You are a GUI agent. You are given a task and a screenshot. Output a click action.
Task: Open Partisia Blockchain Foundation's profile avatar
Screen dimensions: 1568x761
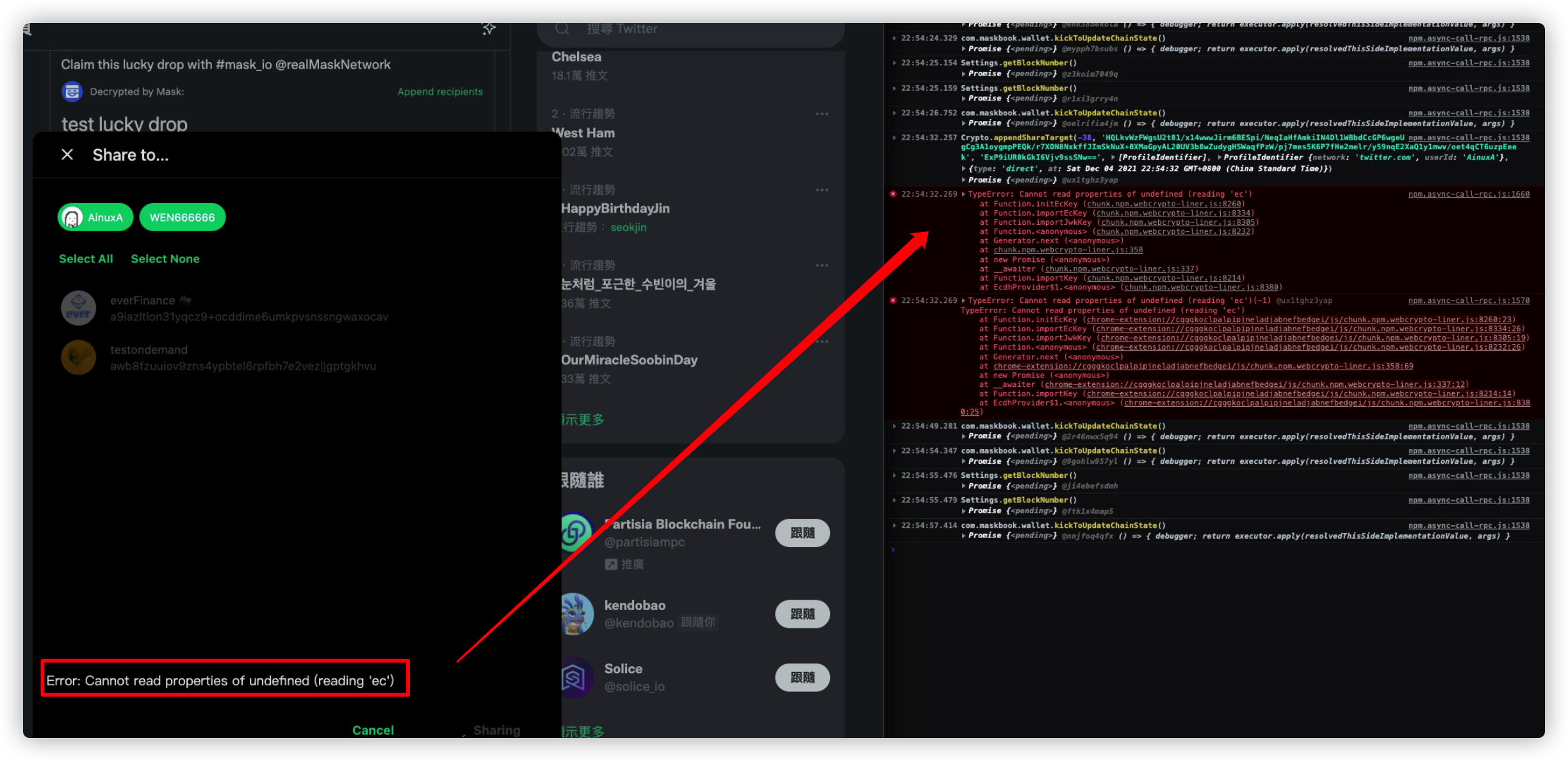pos(575,532)
